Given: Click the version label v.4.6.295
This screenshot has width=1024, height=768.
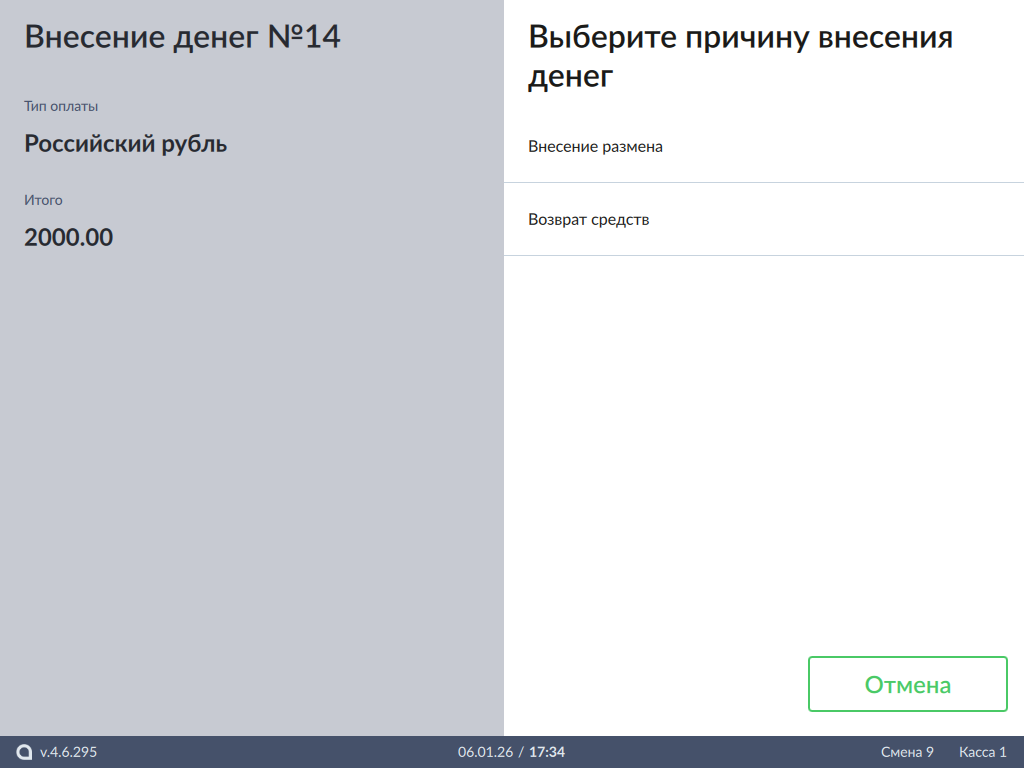Looking at the screenshot, I should coord(68,752).
